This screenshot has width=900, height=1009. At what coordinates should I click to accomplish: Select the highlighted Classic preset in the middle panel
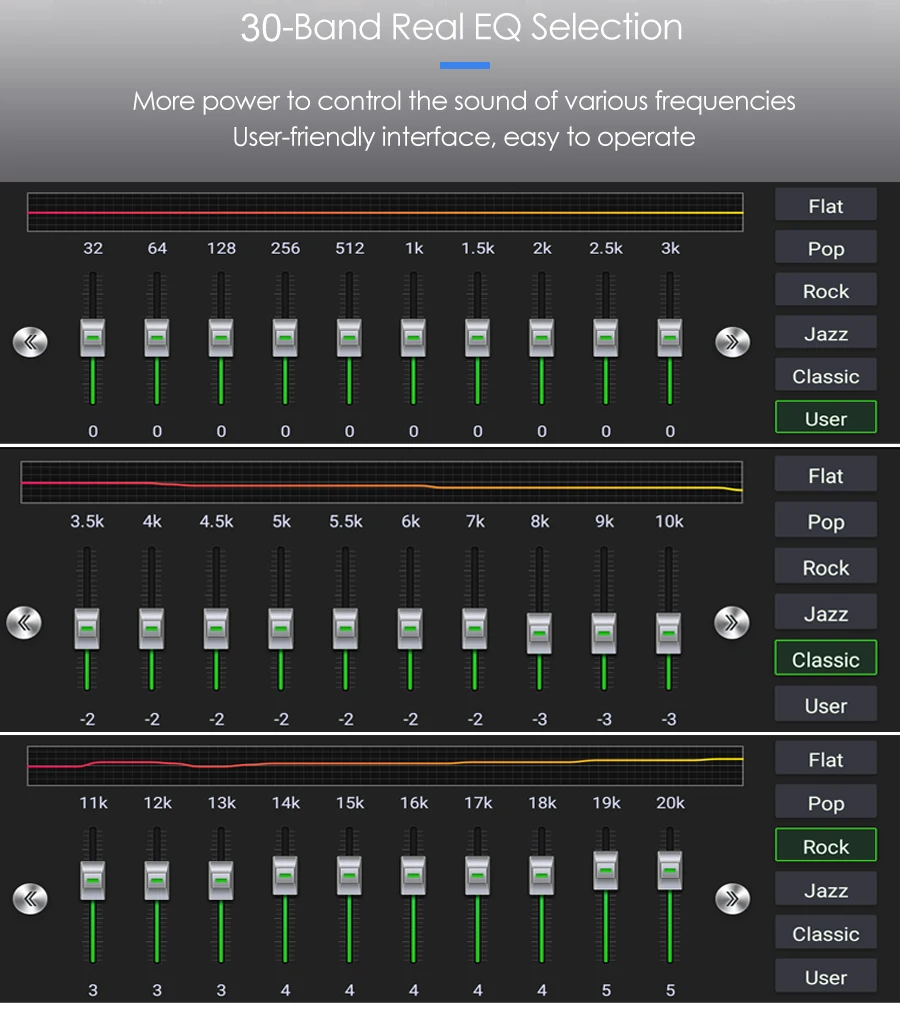[x=825, y=658]
